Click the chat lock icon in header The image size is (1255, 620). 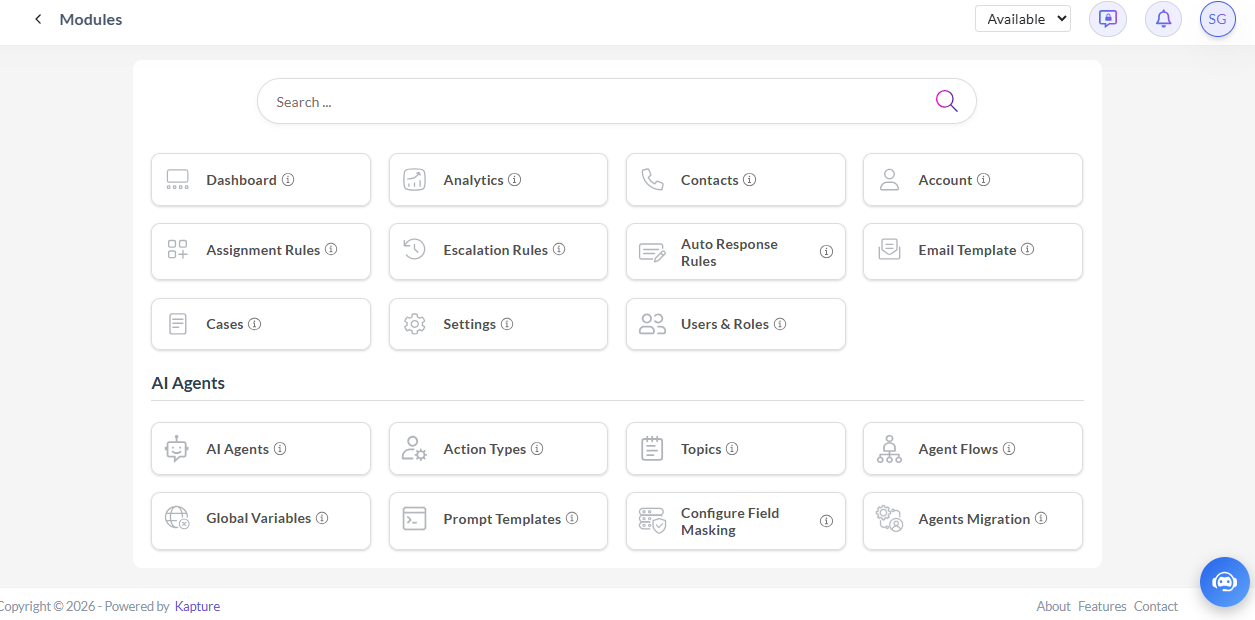pyautogui.click(x=1107, y=19)
